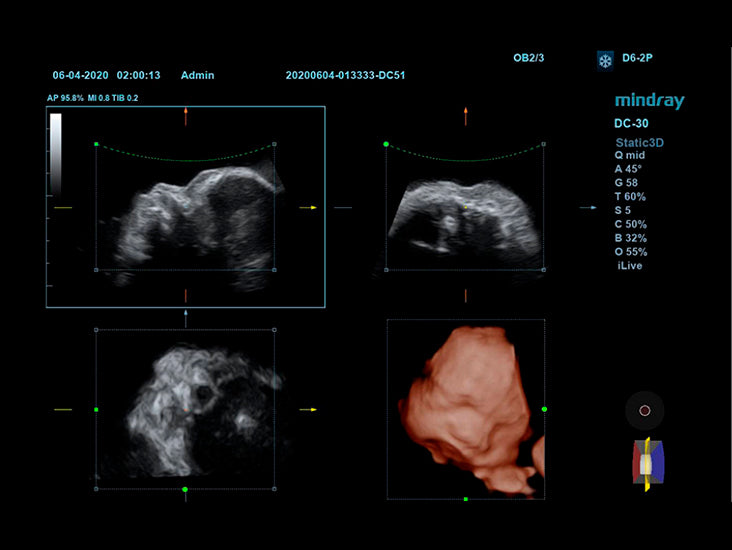Screen dimensions: 732x550
Task: Click the C 50% contrast parameter
Action: [x=630, y=224]
